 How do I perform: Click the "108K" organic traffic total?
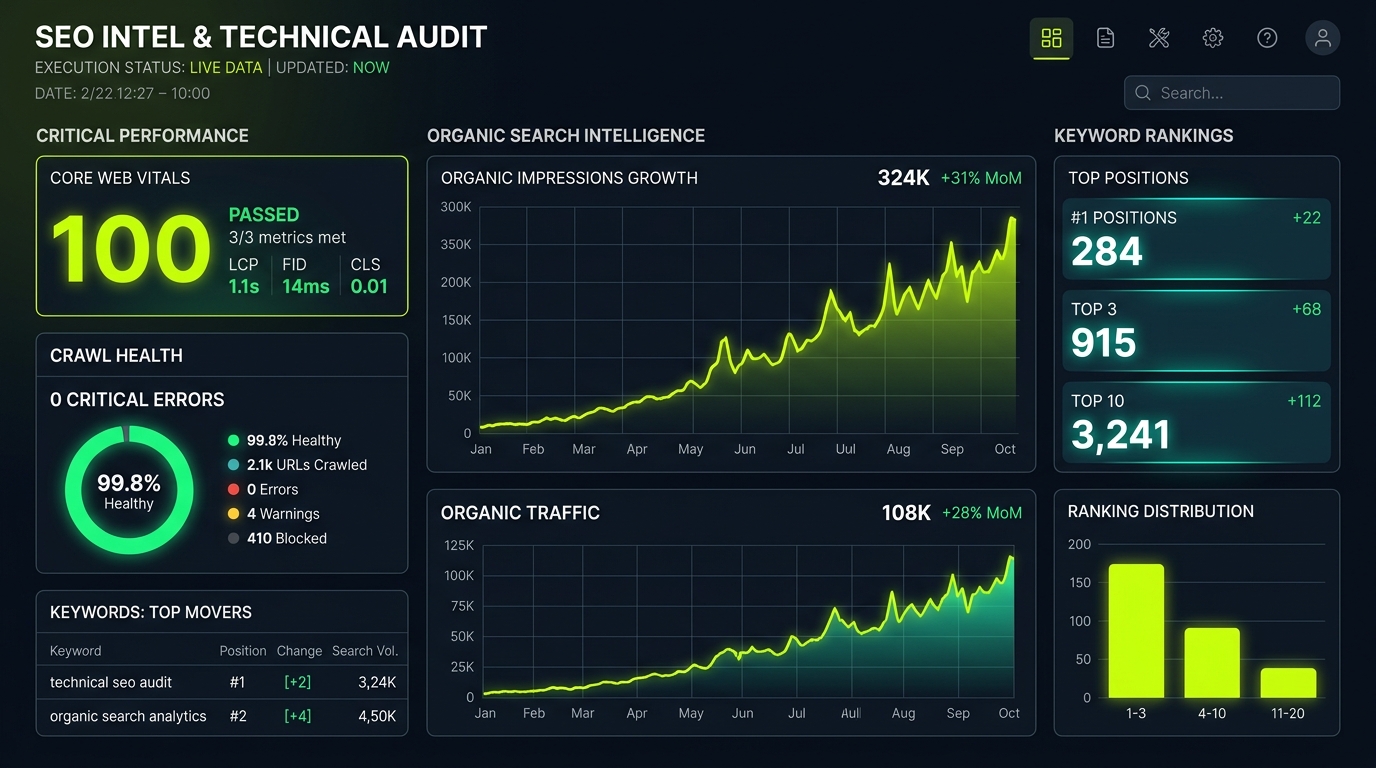click(906, 513)
